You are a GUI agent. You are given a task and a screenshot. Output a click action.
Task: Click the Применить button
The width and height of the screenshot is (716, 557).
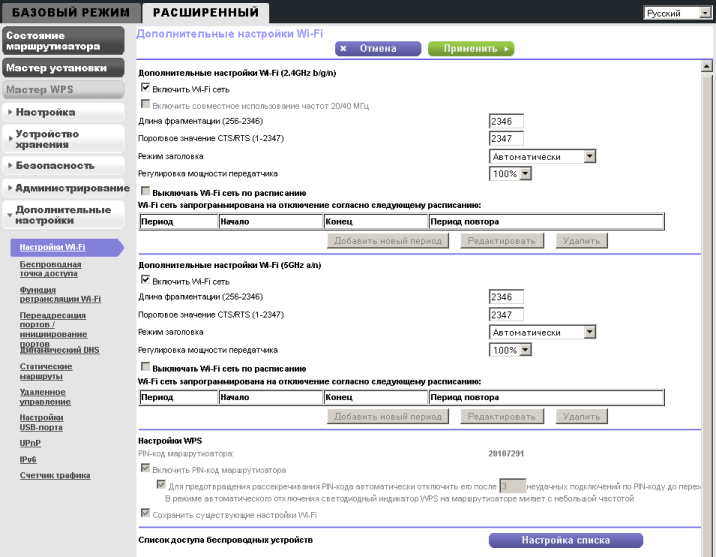point(471,48)
